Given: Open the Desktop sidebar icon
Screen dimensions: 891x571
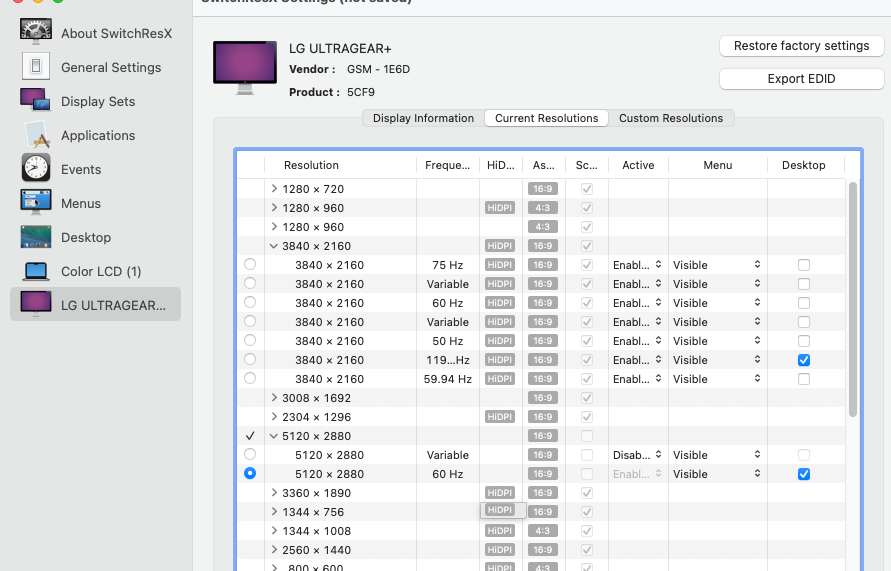Looking at the screenshot, I should [x=36, y=237].
